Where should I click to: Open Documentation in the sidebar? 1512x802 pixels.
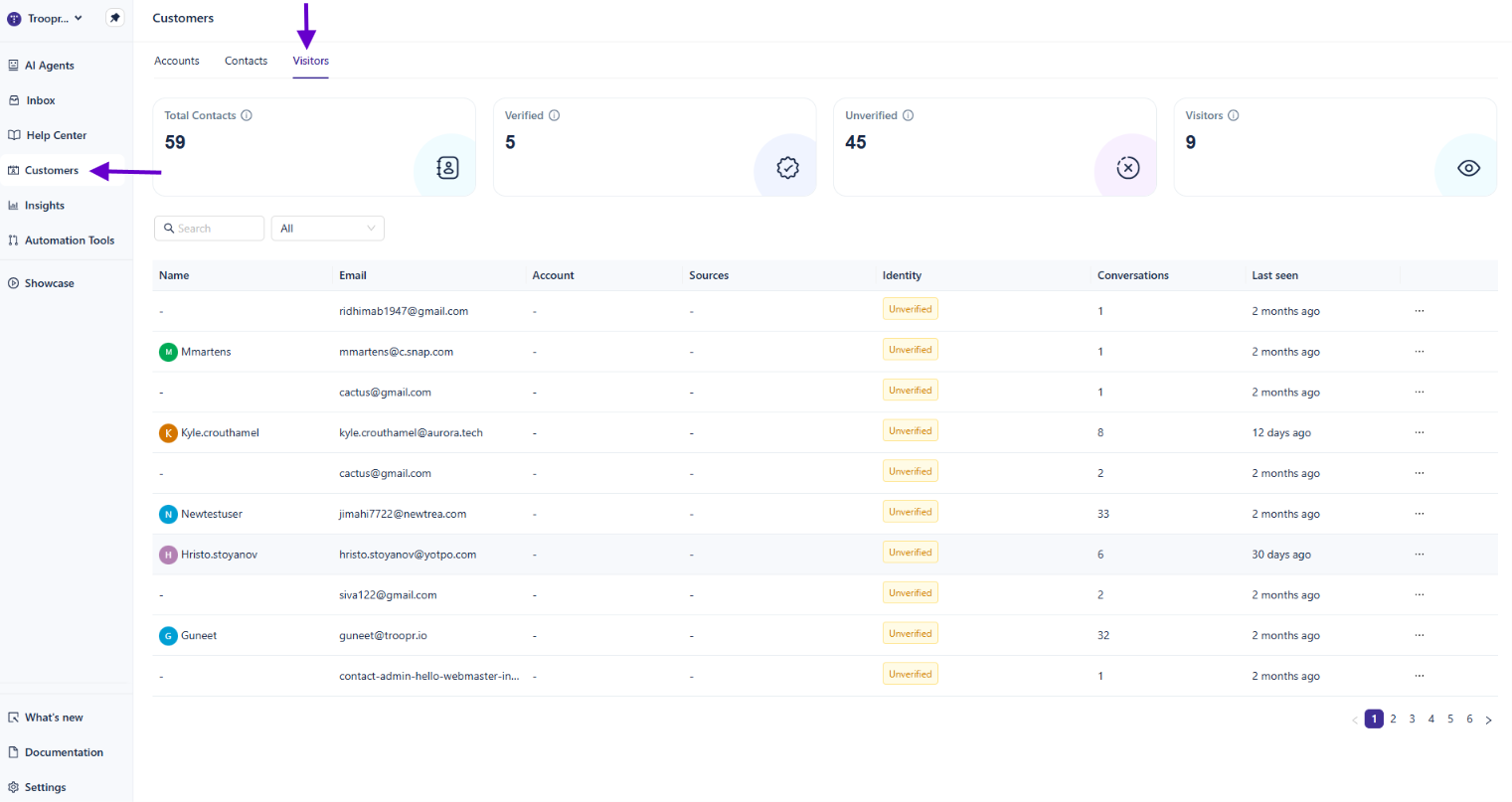click(x=56, y=752)
